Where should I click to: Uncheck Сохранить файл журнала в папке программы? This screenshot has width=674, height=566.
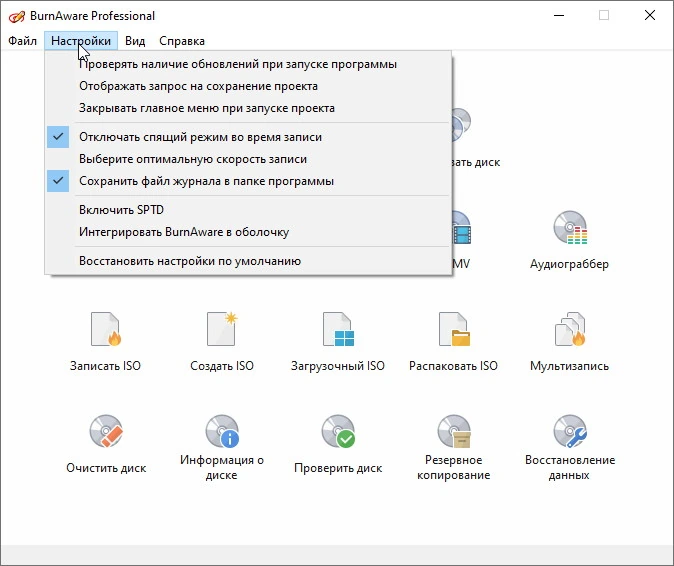point(248,181)
